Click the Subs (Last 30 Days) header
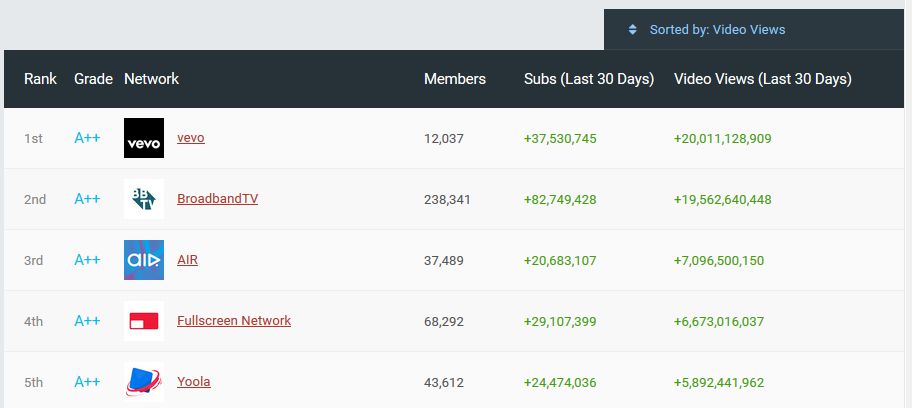This screenshot has width=912, height=408. point(589,79)
